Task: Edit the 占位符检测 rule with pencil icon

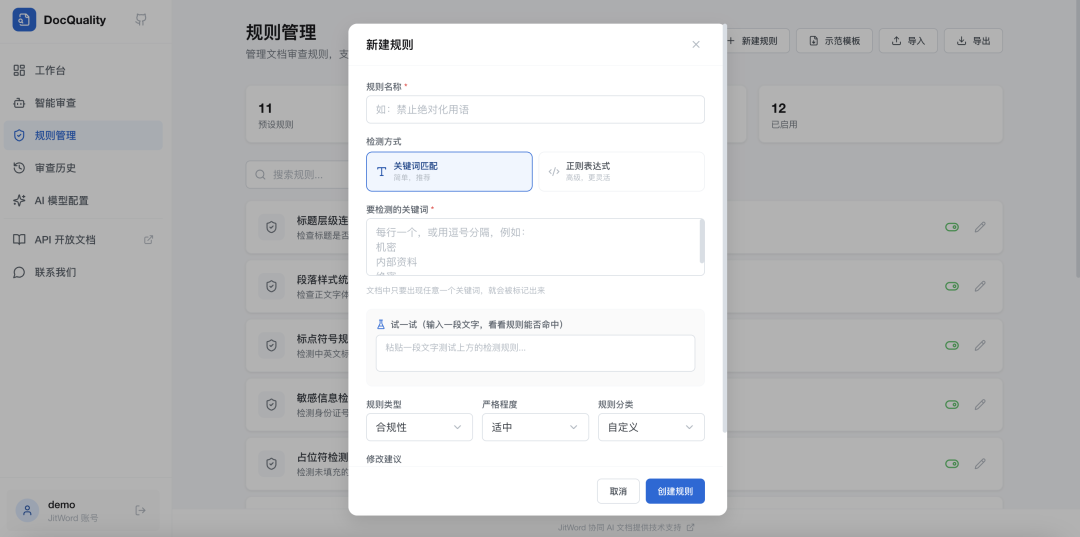Action: [x=980, y=464]
